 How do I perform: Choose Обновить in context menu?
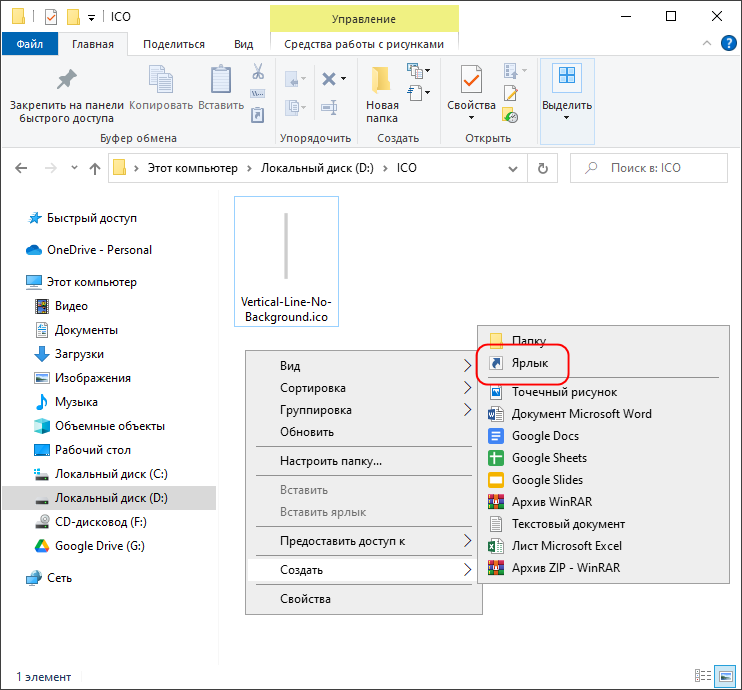click(x=364, y=432)
